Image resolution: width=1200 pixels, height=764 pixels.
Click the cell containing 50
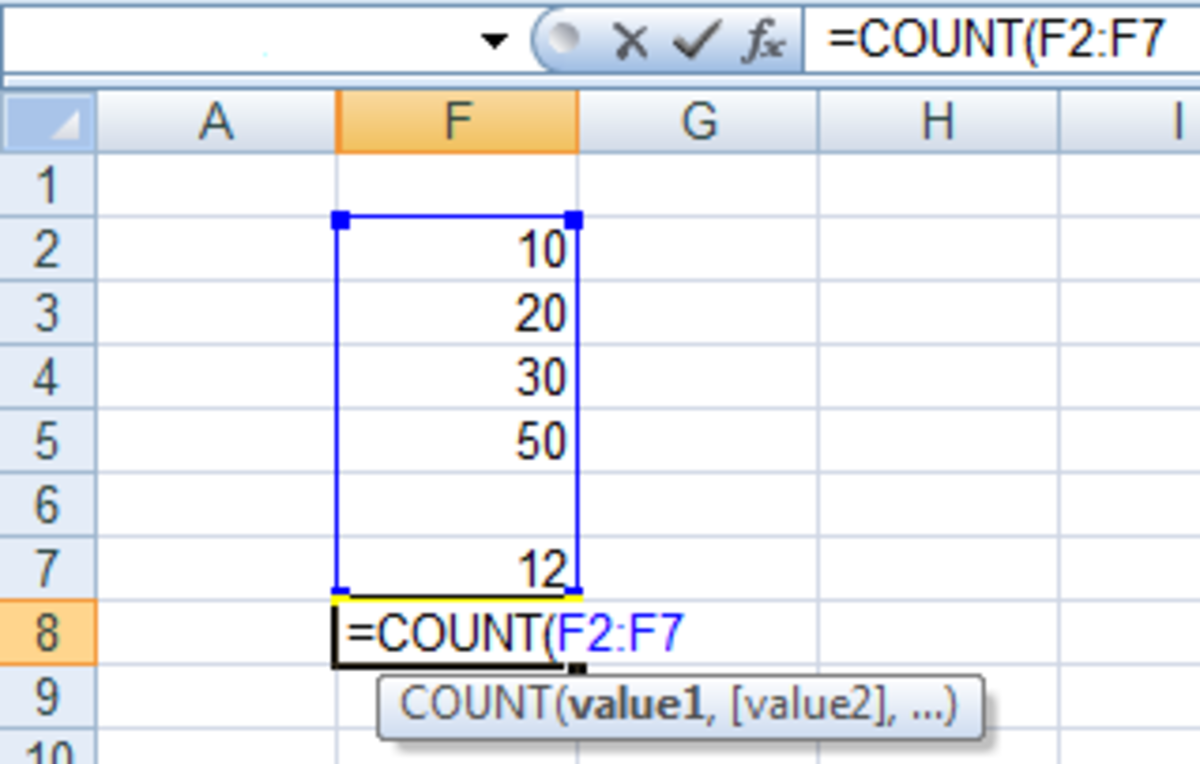coord(457,441)
